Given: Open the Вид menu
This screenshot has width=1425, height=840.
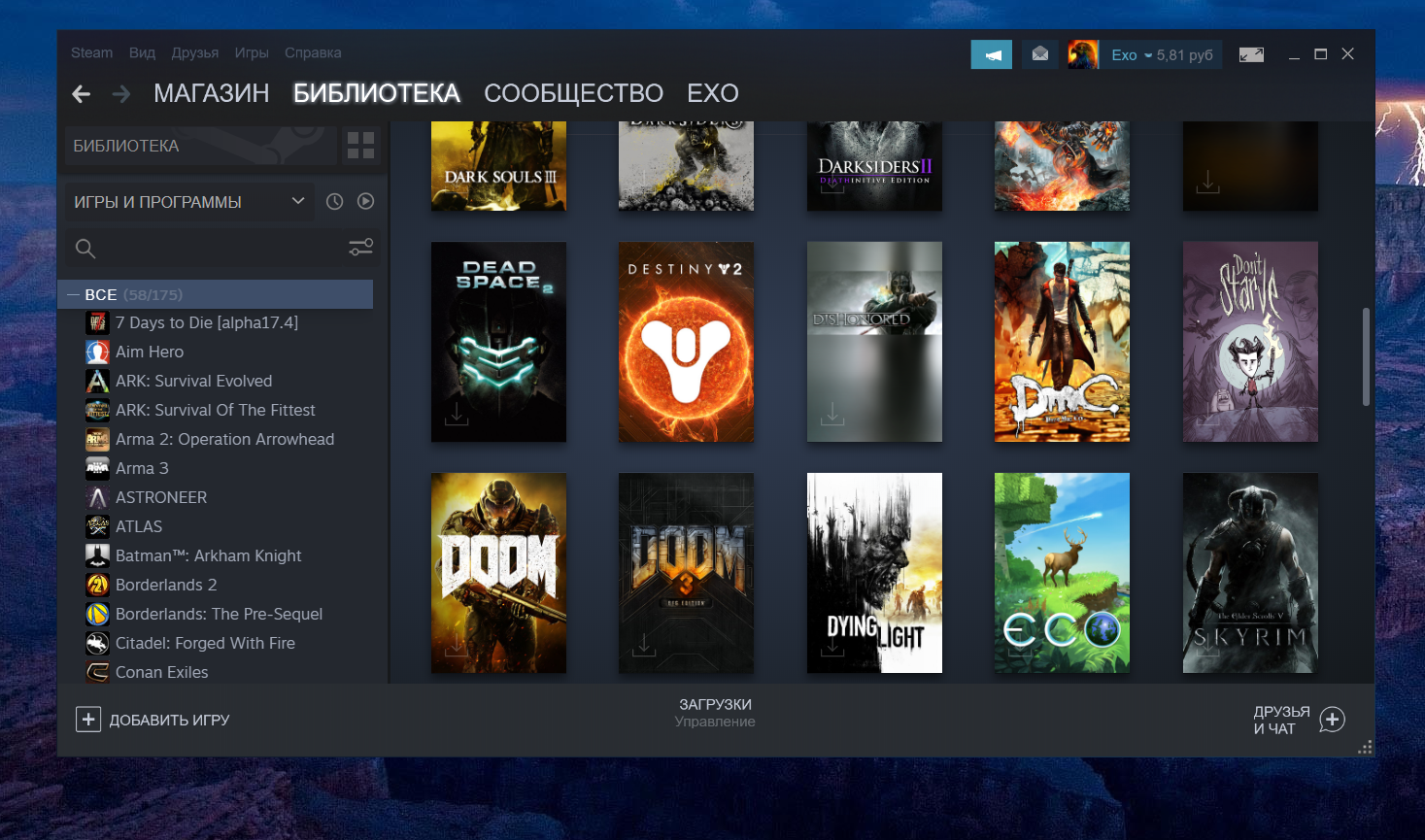Looking at the screenshot, I should [142, 52].
